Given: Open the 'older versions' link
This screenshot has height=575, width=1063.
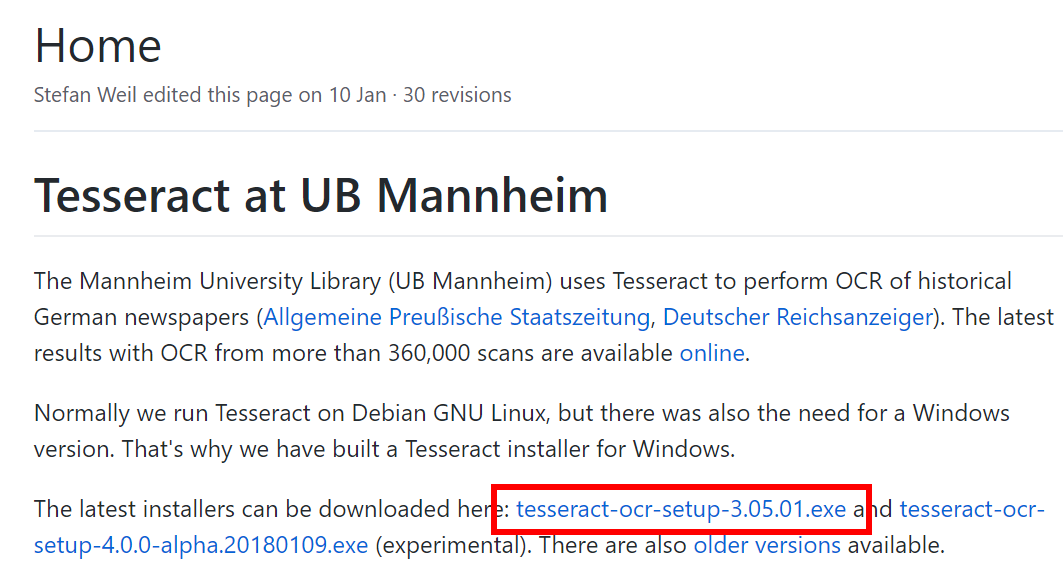Looking at the screenshot, I should pos(767,545).
